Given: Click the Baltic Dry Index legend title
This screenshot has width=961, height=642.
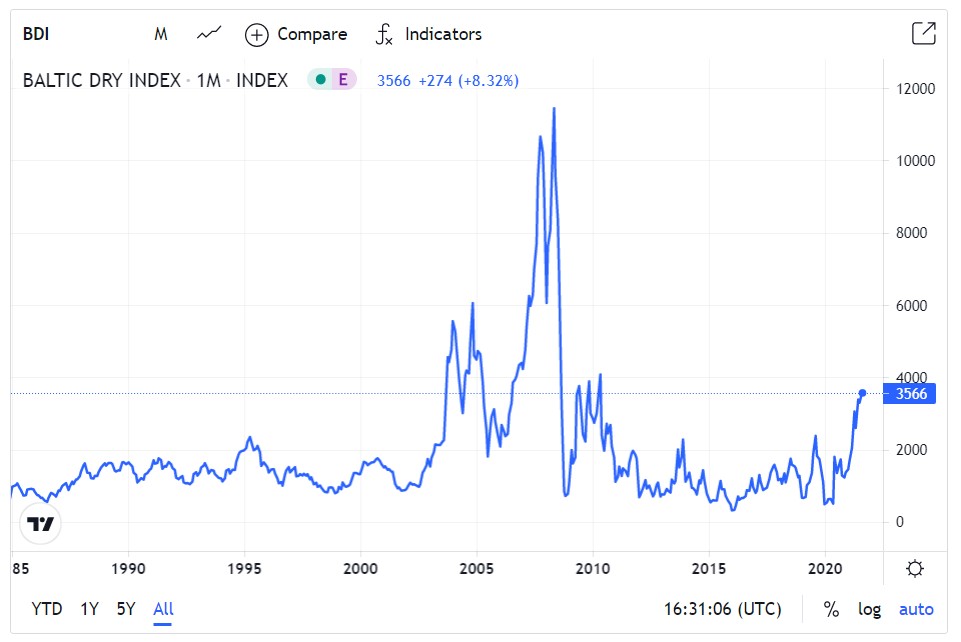Looking at the screenshot, I should 155,81.
